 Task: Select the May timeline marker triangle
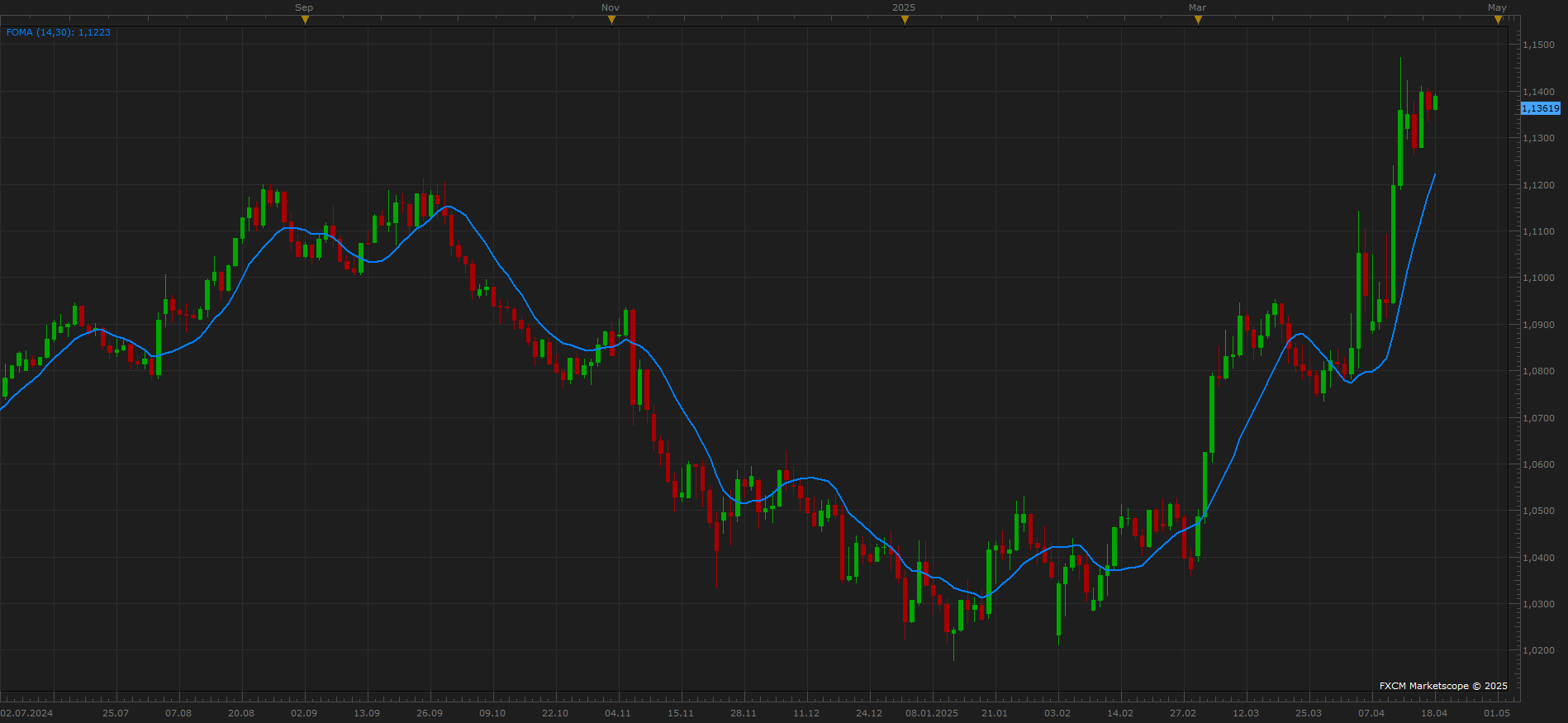coord(1498,20)
